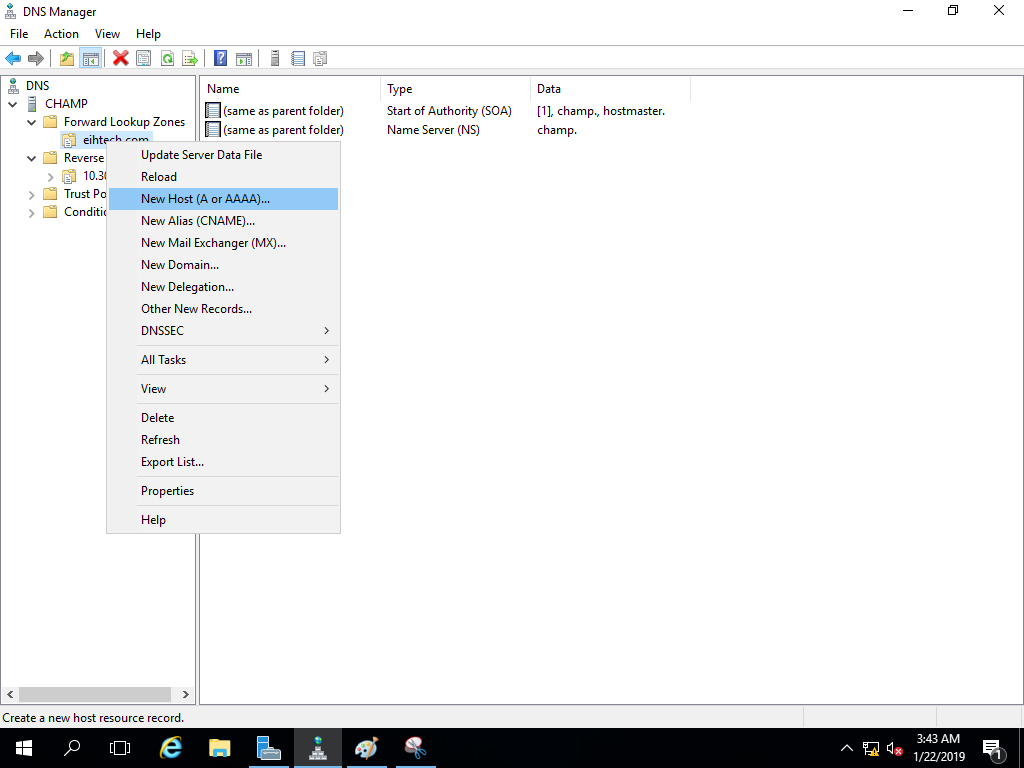Viewport: 1024px width, 768px height.
Task: Choose Delete in the context menu
Action: coord(223,418)
